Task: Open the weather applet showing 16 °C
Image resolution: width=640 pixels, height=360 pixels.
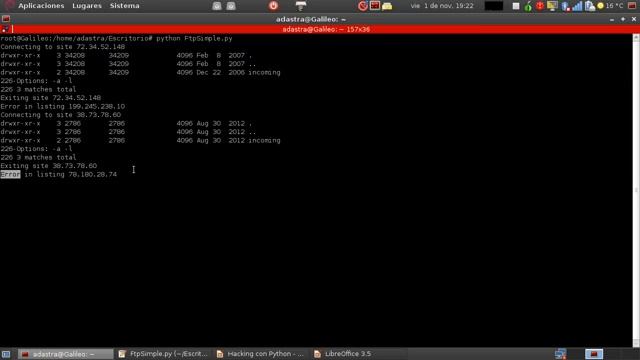Action: click(610, 6)
